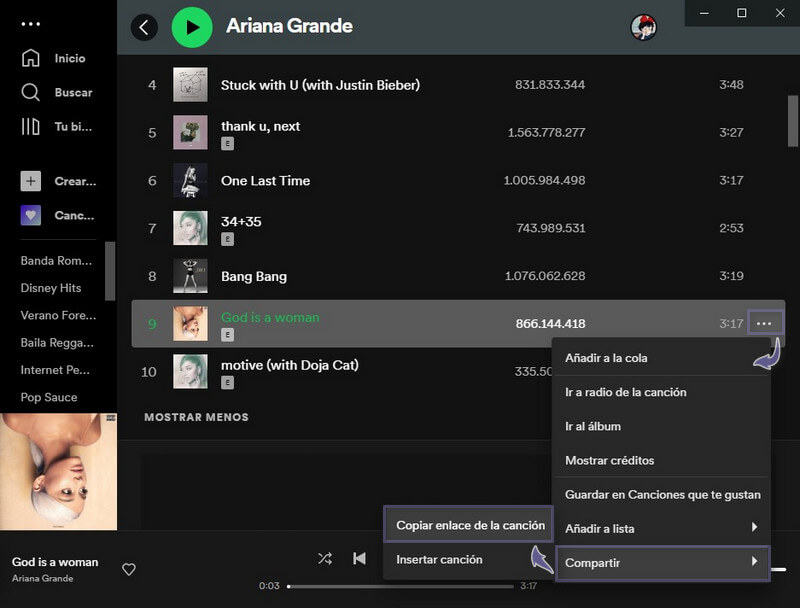
Task: Click One Last Time album thumbnail
Action: (190, 180)
